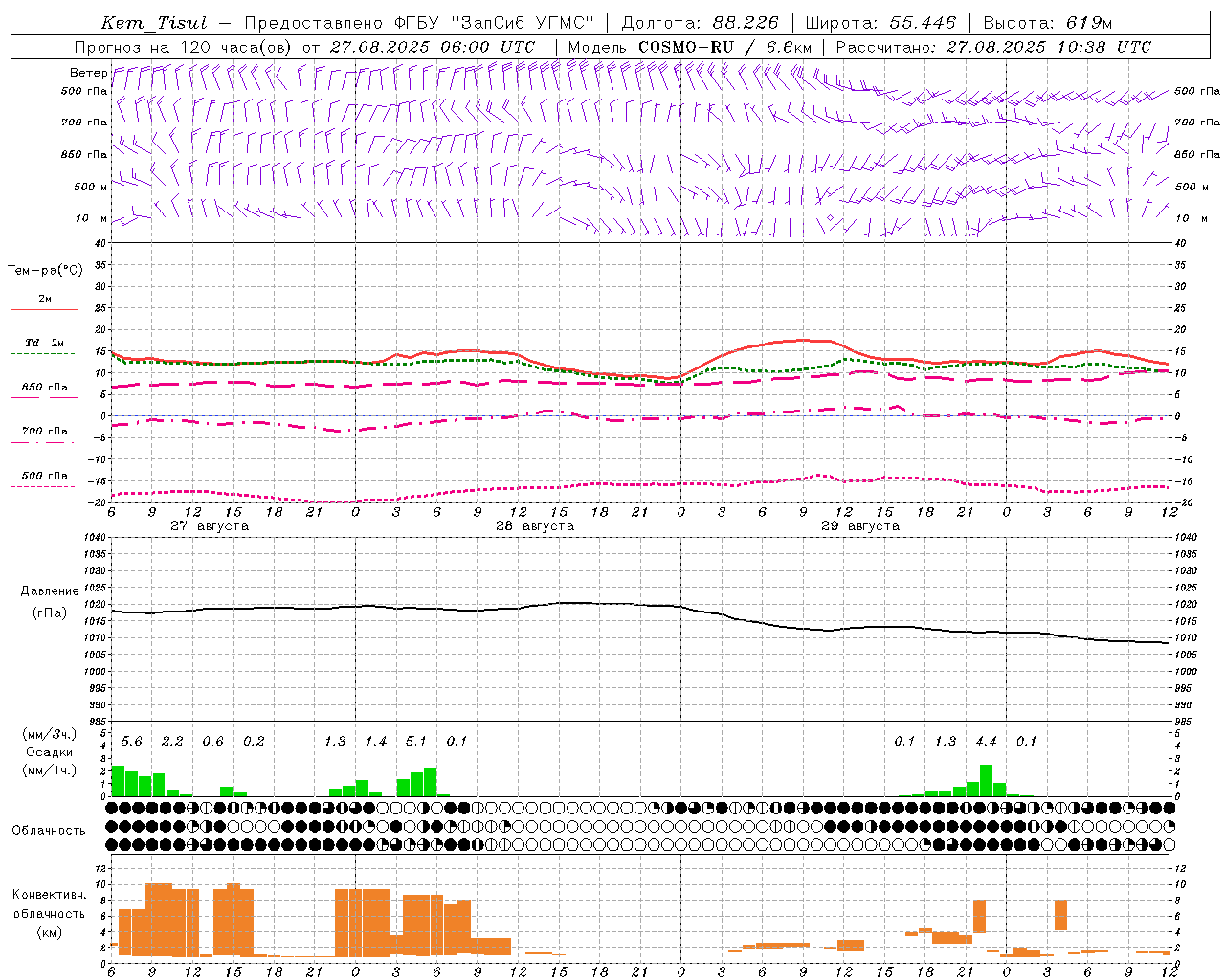Click the (мм/1ч.) precipitation unit label

tap(49, 770)
